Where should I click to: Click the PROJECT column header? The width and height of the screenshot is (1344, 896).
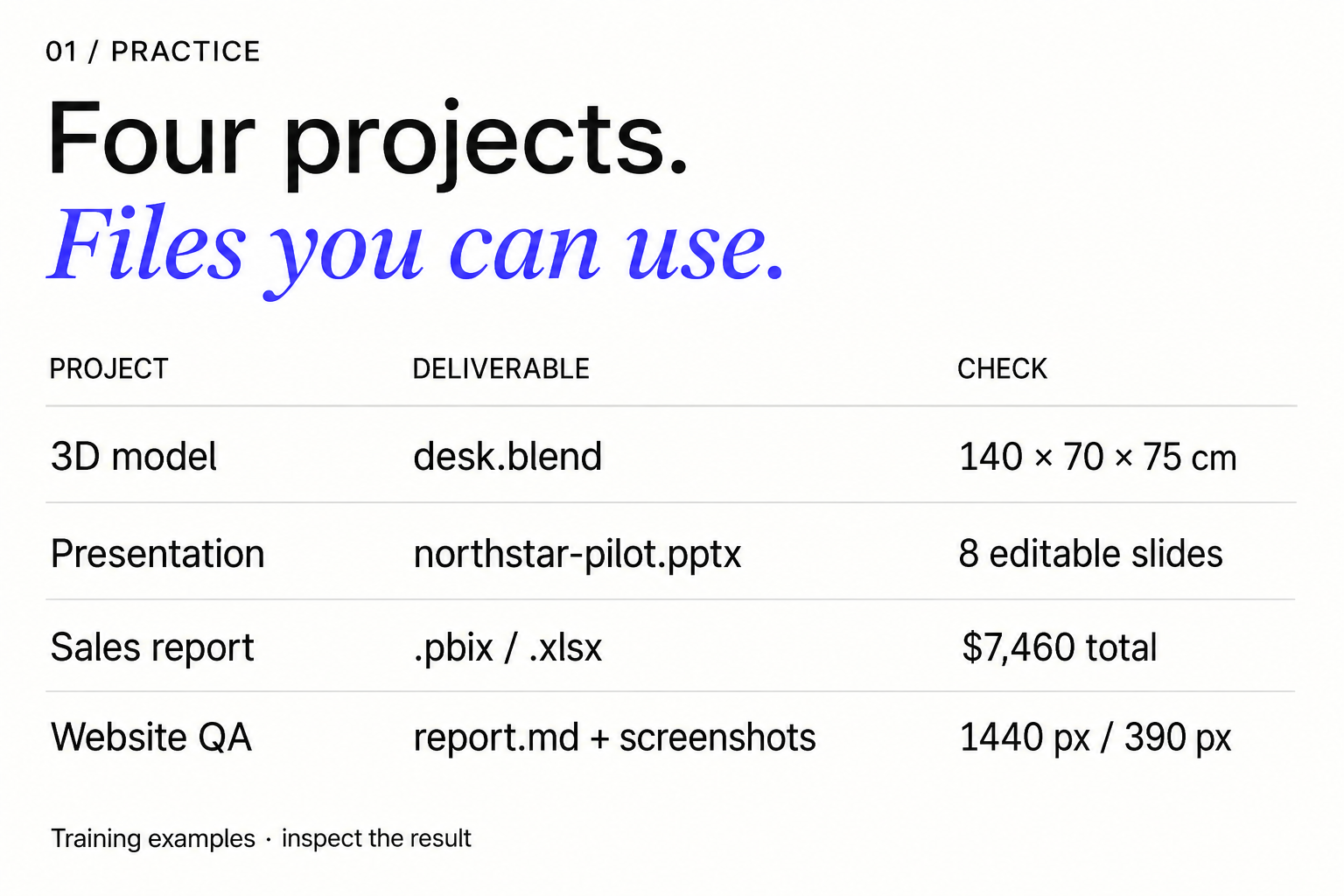click(x=108, y=369)
